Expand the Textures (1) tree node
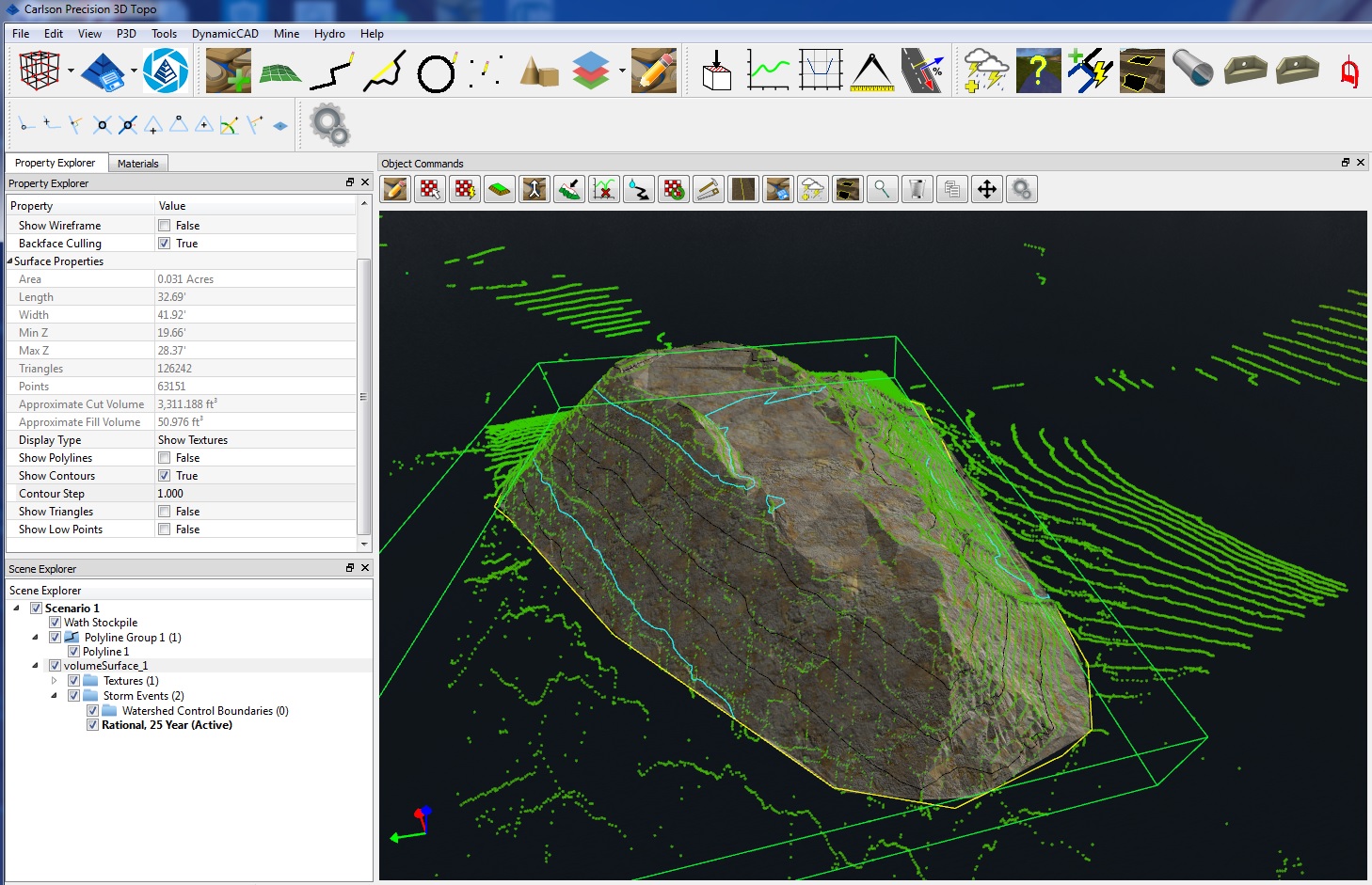The height and width of the screenshot is (885, 1372). click(x=55, y=681)
